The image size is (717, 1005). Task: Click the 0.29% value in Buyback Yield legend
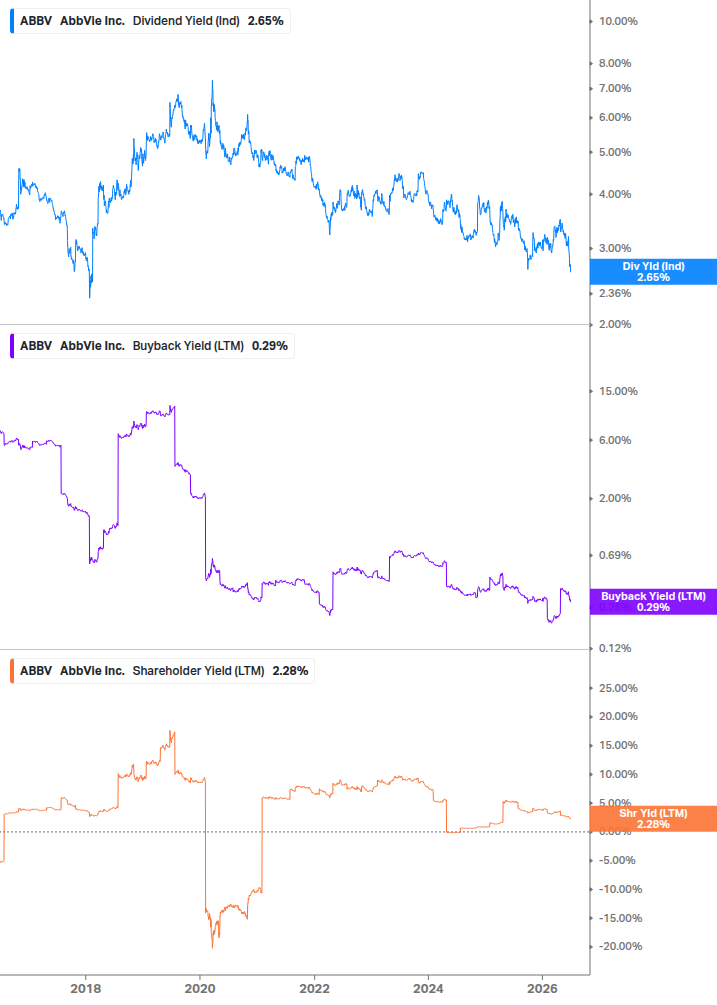click(x=270, y=346)
